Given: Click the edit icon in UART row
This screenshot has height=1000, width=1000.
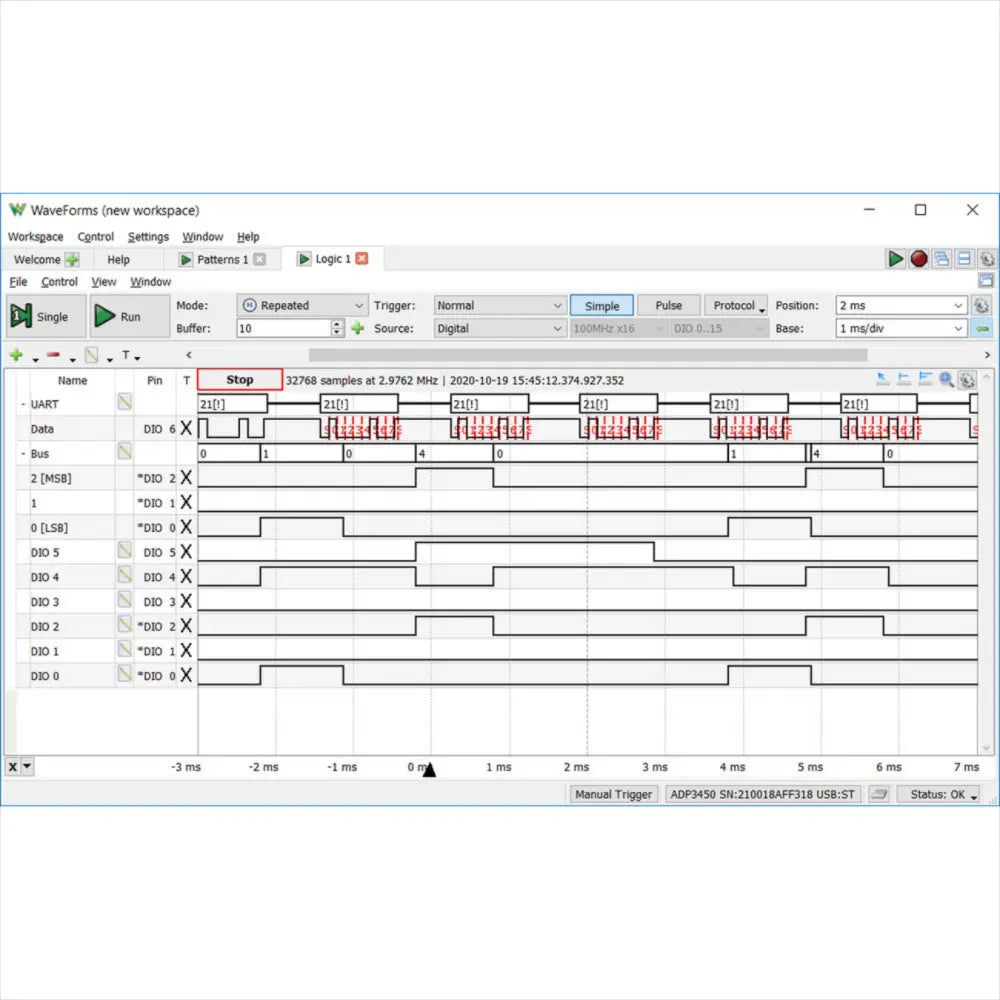Looking at the screenshot, I should [125, 404].
